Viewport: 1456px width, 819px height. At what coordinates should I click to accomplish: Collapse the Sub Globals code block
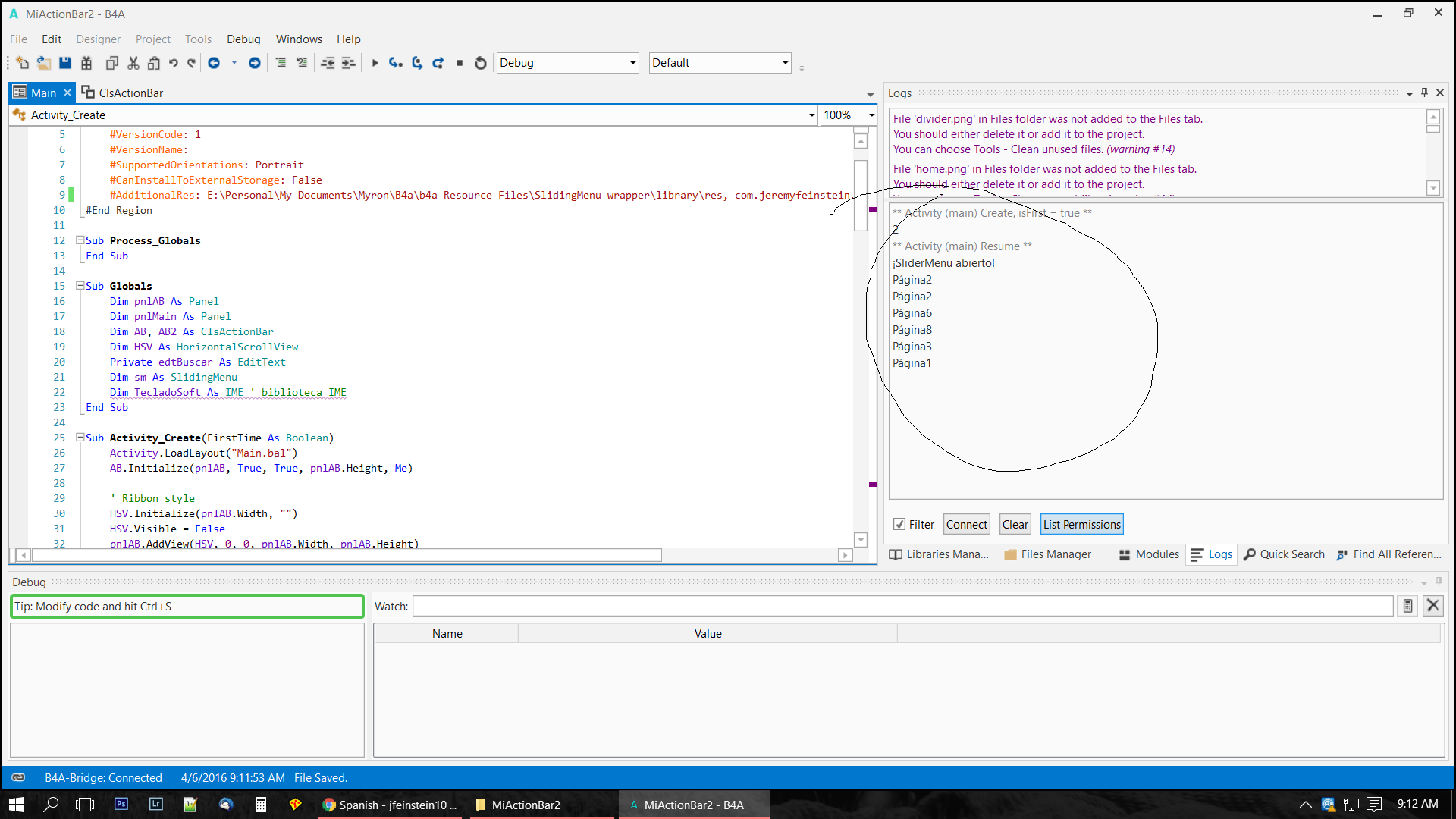pos(80,286)
